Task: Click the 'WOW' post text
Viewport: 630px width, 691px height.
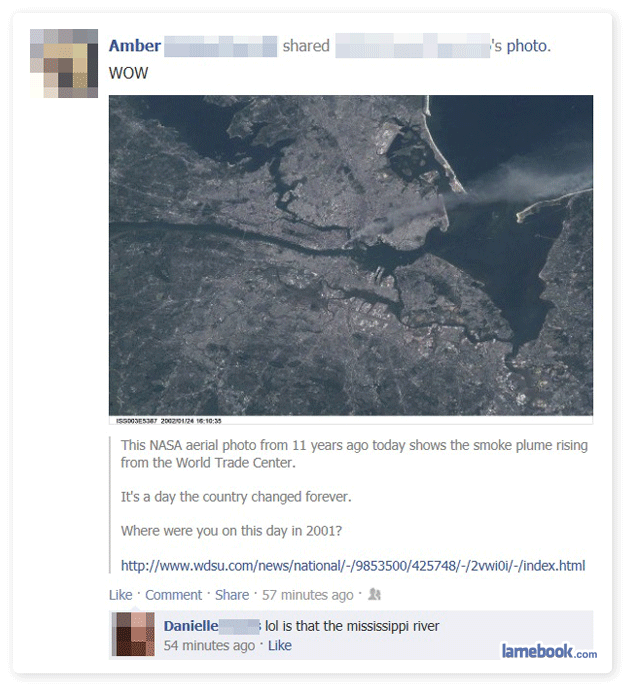Action: click(128, 73)
